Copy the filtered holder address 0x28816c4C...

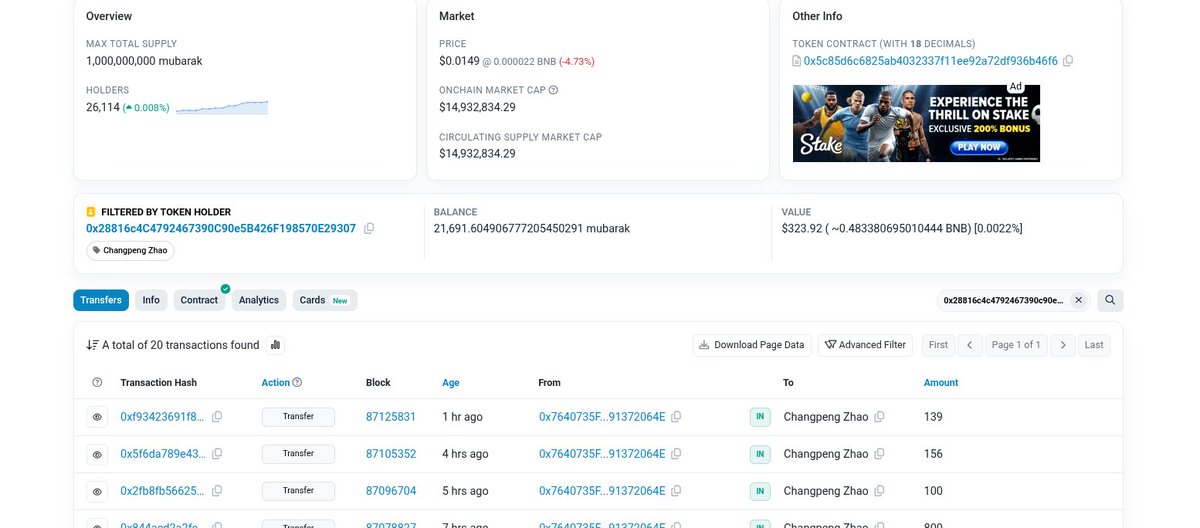click(x=369, y=229)
